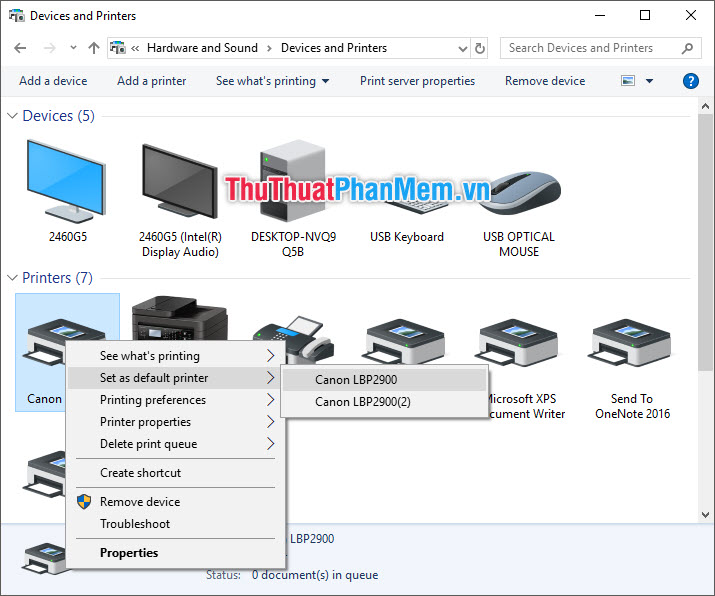Select the Microsoft XPS Document Writer printer icon

[x=518, y=342]
